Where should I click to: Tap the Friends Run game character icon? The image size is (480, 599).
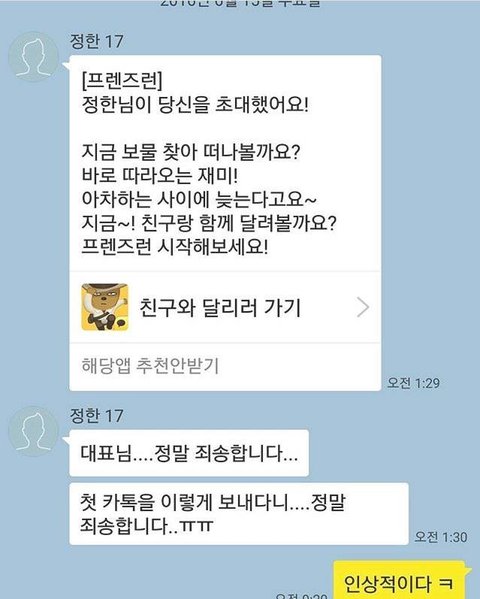click(x=105, y=307)
